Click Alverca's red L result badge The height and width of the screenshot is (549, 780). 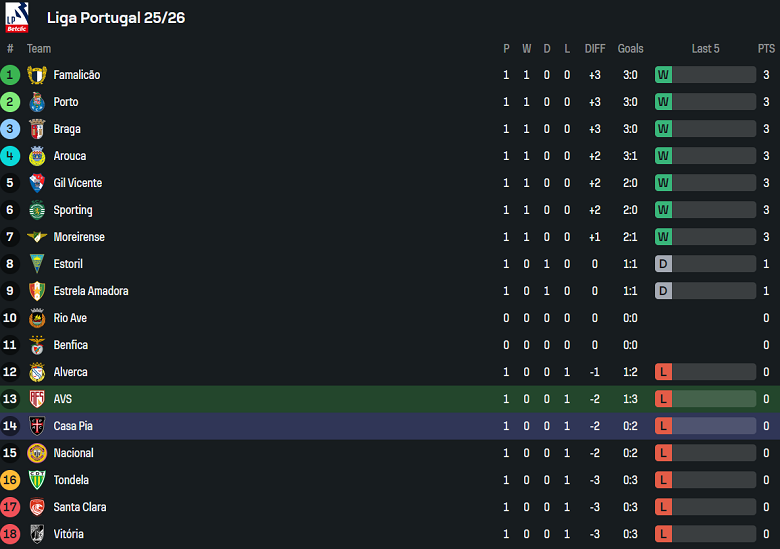click(663, 372)
